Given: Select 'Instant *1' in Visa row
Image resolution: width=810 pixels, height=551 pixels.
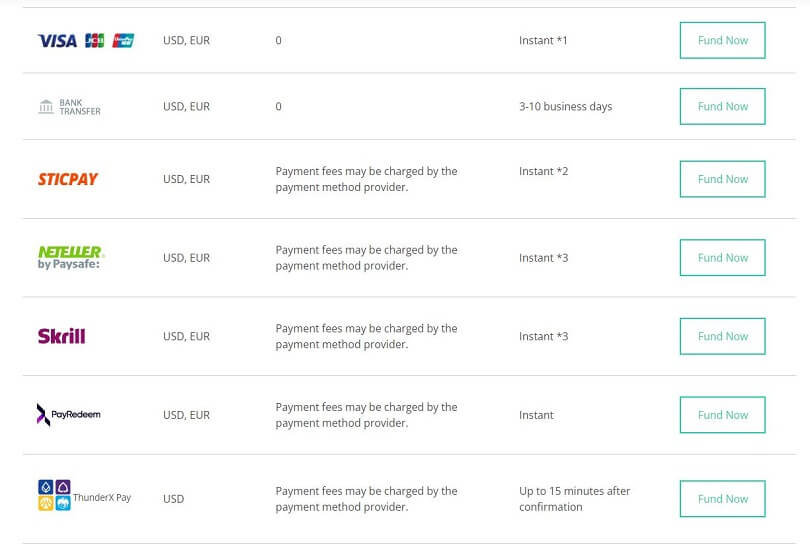Looking at the screenshot, I should click(543, 40).
